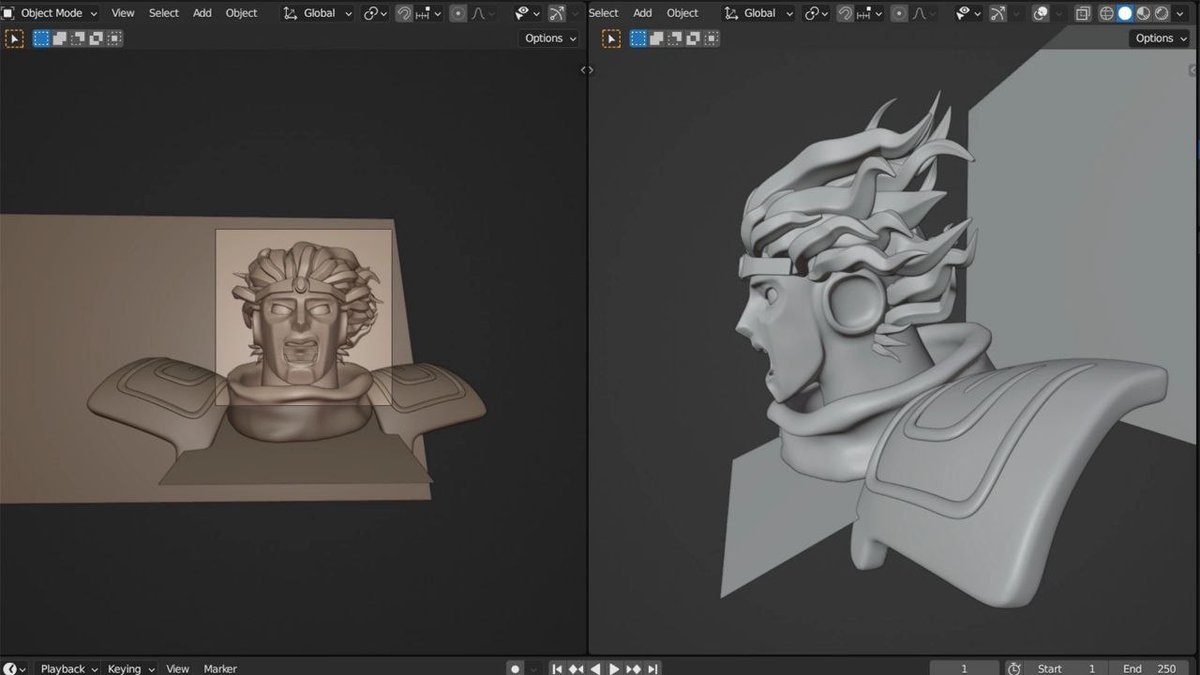Viewport: 1200px width, 675px height.
Task: Choose 'subtract selection' mode in right viewport
Action: coord(673,38)
